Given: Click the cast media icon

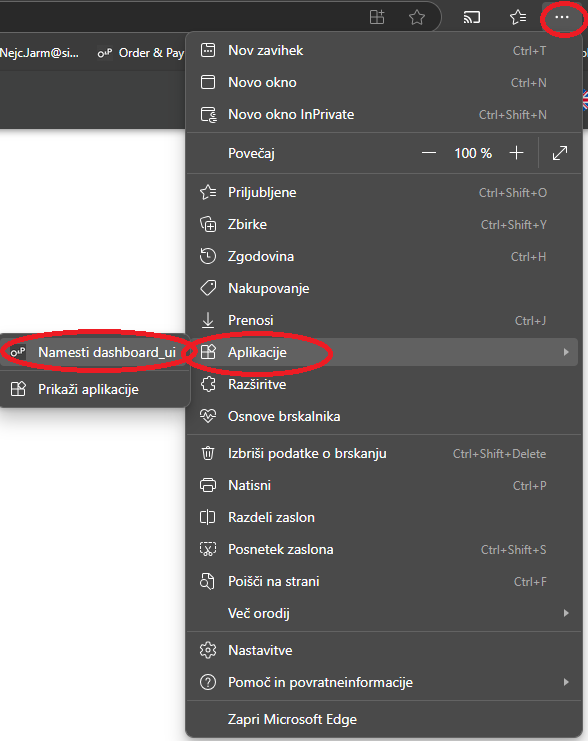Looking at the screenshot, I should point(471,18).
